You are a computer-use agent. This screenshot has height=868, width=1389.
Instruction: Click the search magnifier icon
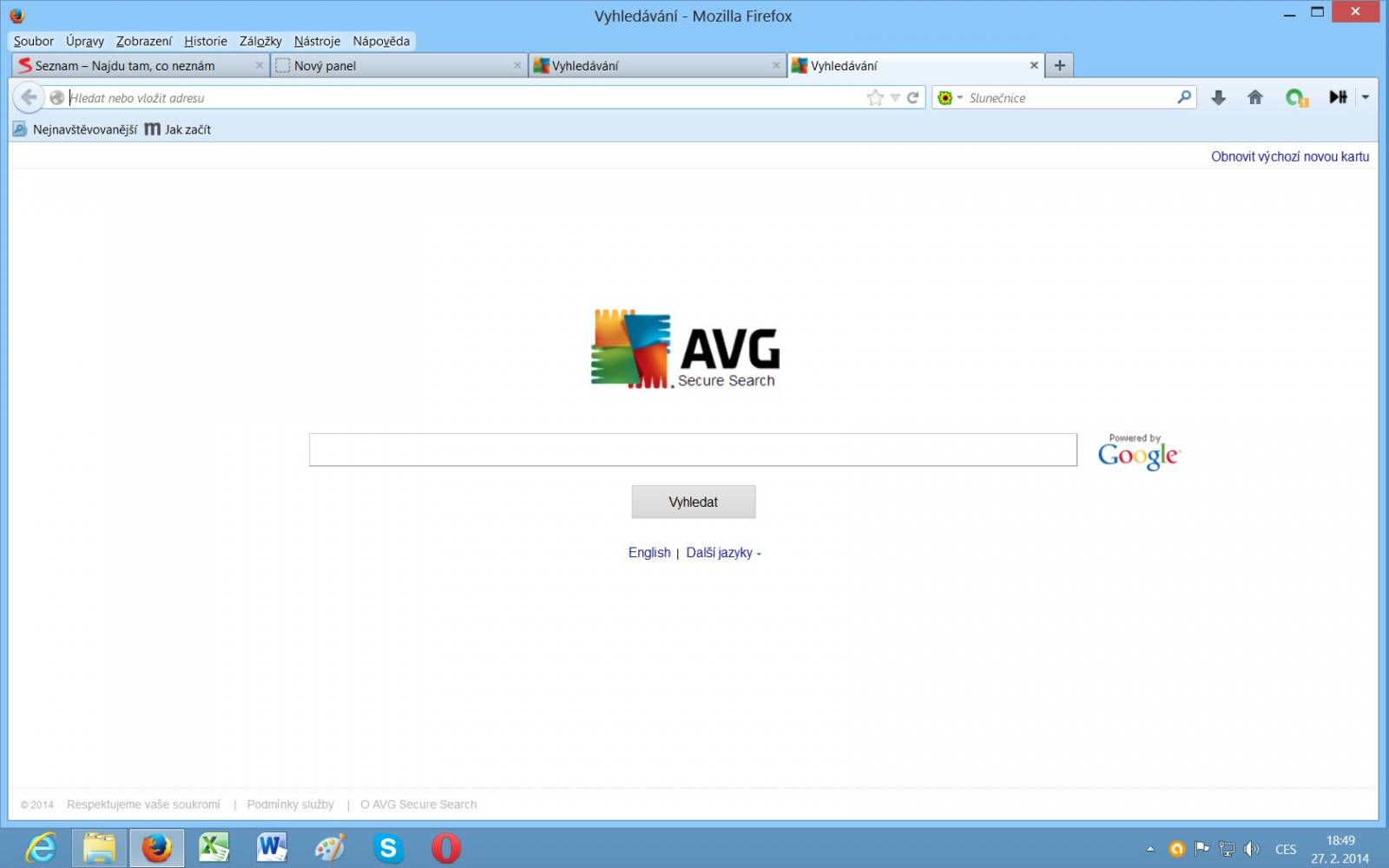point(1184,97)
